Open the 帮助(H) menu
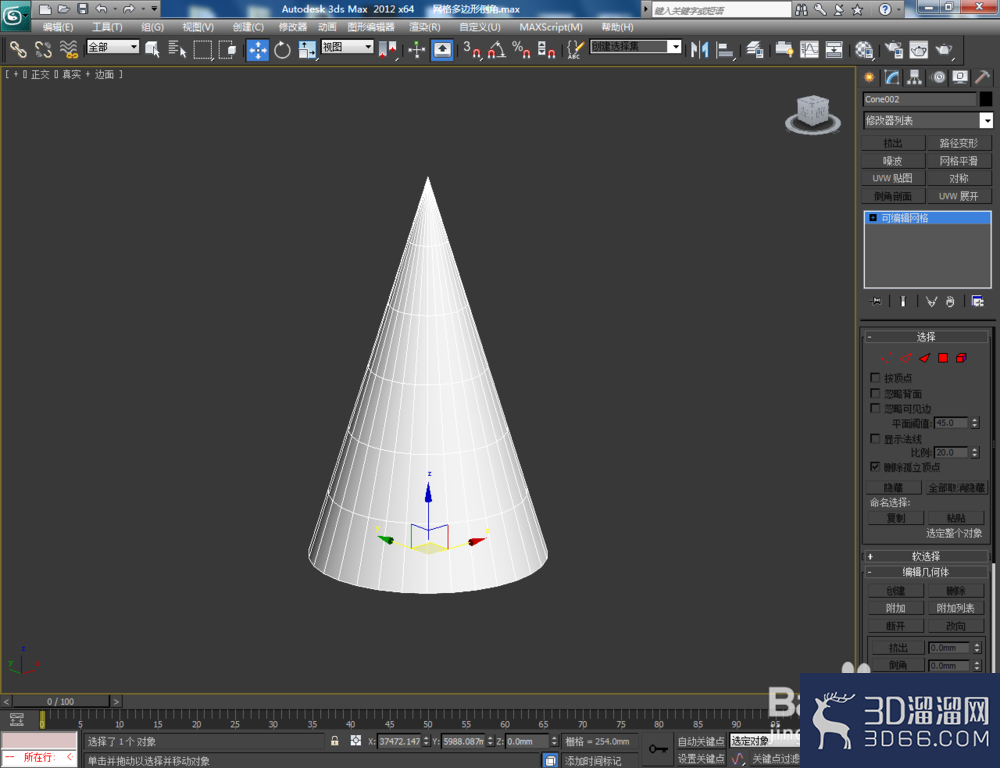 [x=617, y=27]
